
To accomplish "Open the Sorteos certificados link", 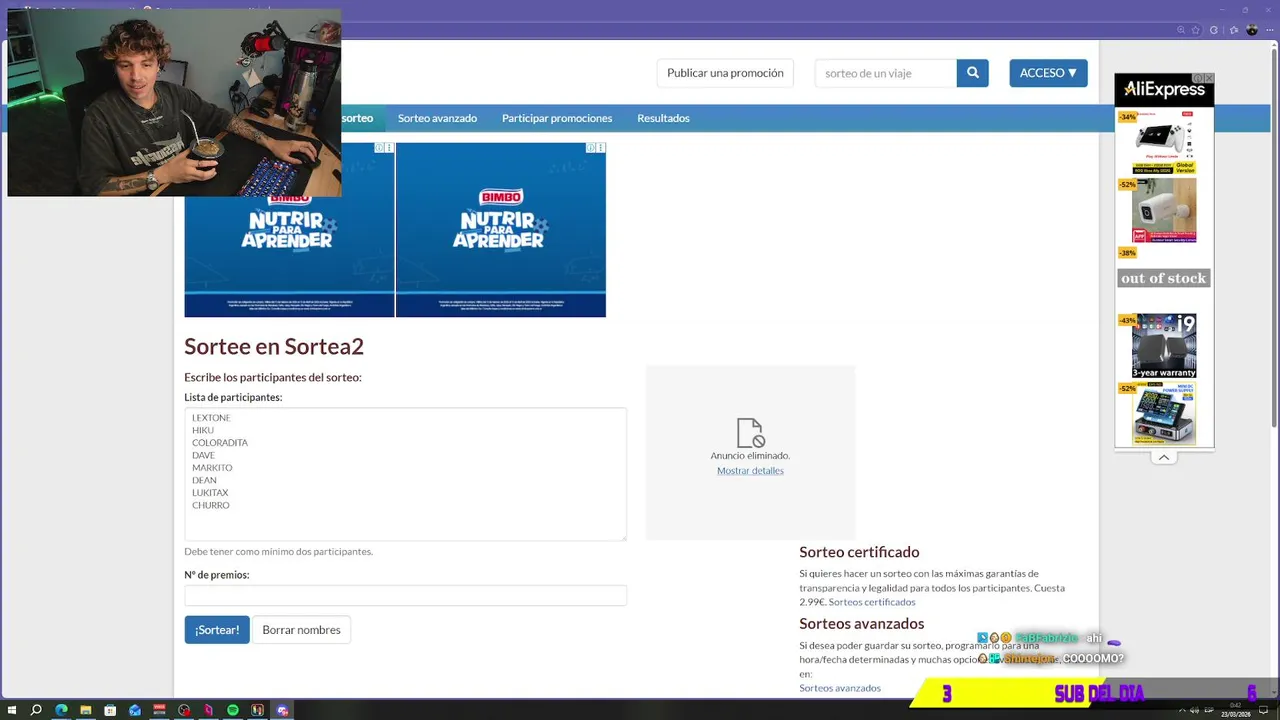I will click(x=872, y=602).
